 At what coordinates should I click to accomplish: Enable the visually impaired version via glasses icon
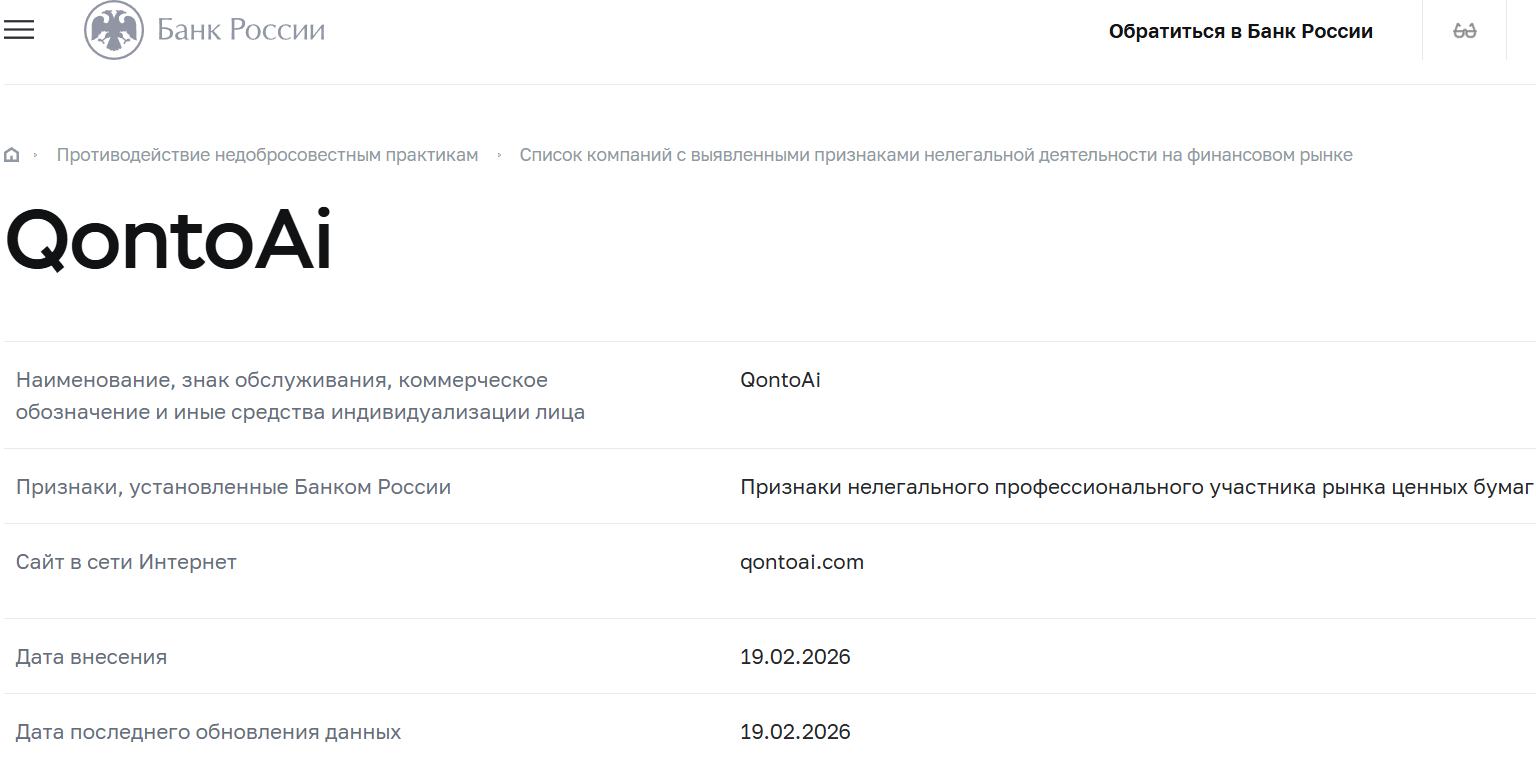[1464, 30]
